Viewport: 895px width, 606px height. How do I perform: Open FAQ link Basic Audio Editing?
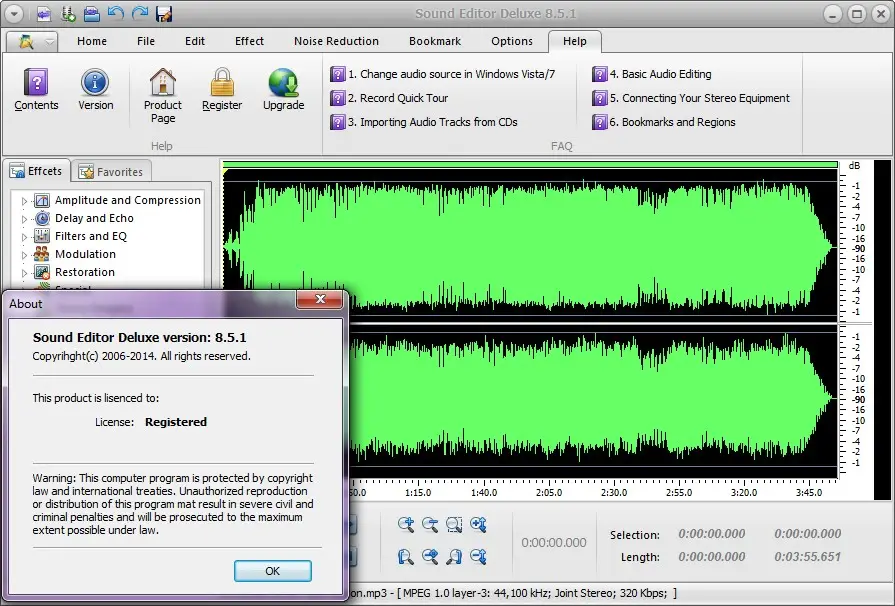pyautogui.click(x=666, y=74)
